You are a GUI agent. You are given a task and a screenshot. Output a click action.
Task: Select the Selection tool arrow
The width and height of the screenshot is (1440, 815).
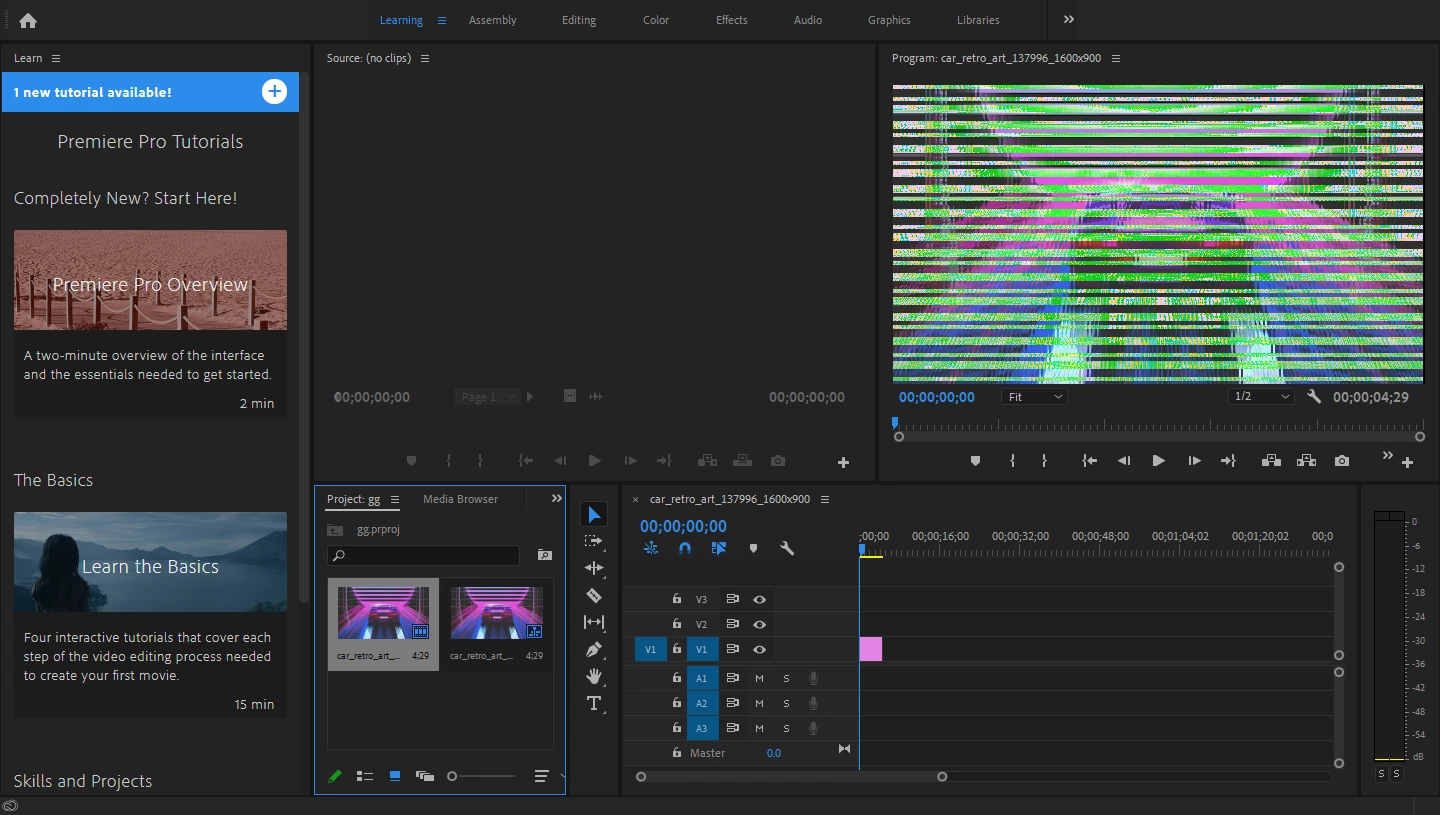(594, 514)
